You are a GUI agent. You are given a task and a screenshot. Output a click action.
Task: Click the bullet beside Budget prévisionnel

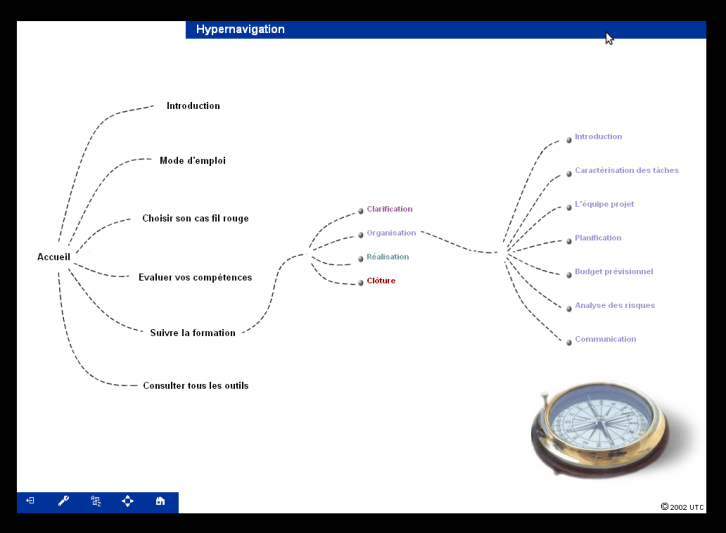click(569, 274)
